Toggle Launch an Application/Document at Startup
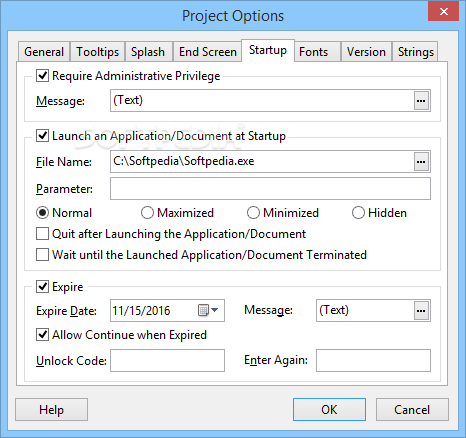466x438 pixels. click(42, 136)
